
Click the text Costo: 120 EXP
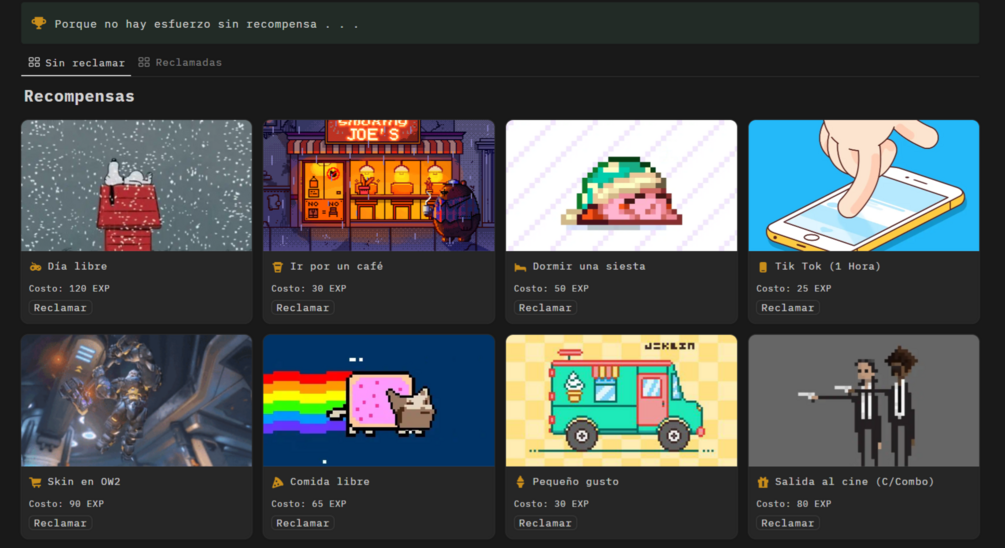click(x=69, y=288)
